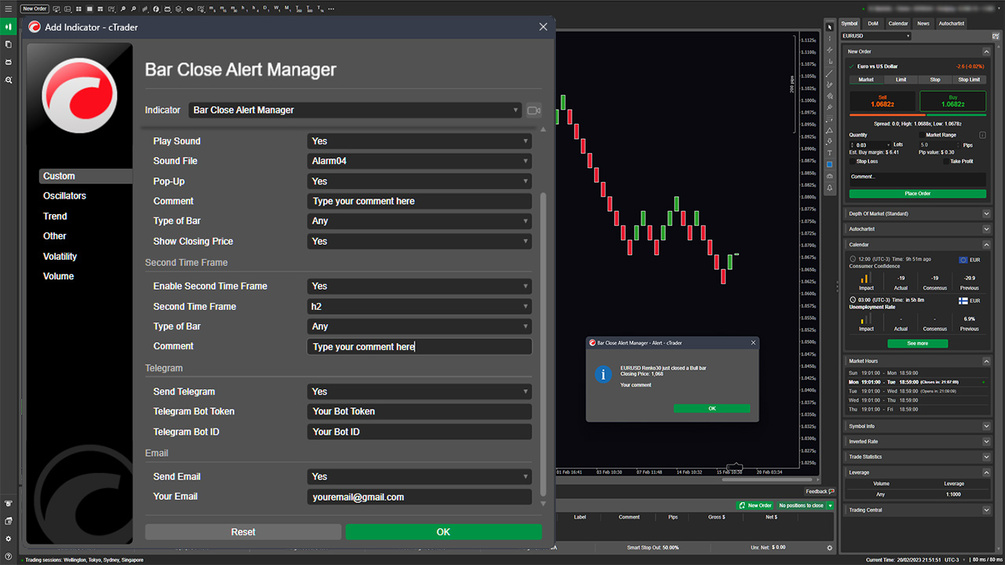Open the Automate icon in left sidebar
This screenshot has width=1005, height=565.
(8, 62)
